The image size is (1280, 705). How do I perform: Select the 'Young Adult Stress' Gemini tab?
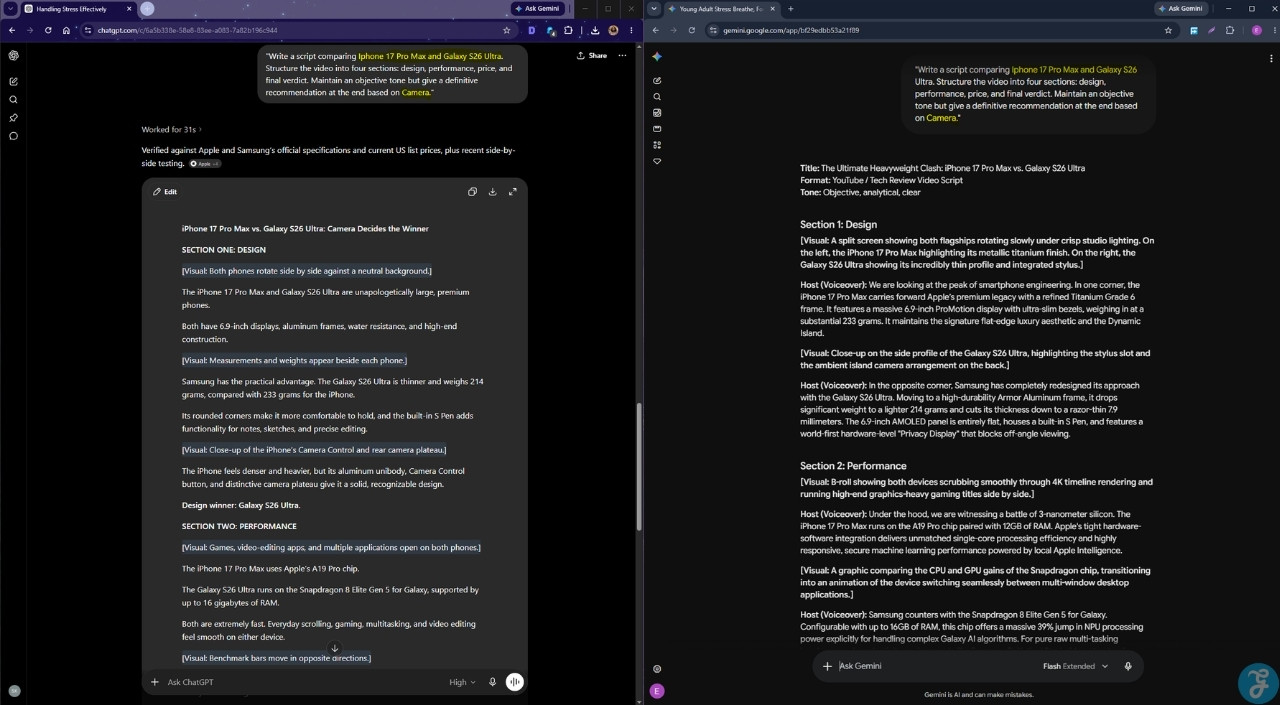click(x=720, y=9)
